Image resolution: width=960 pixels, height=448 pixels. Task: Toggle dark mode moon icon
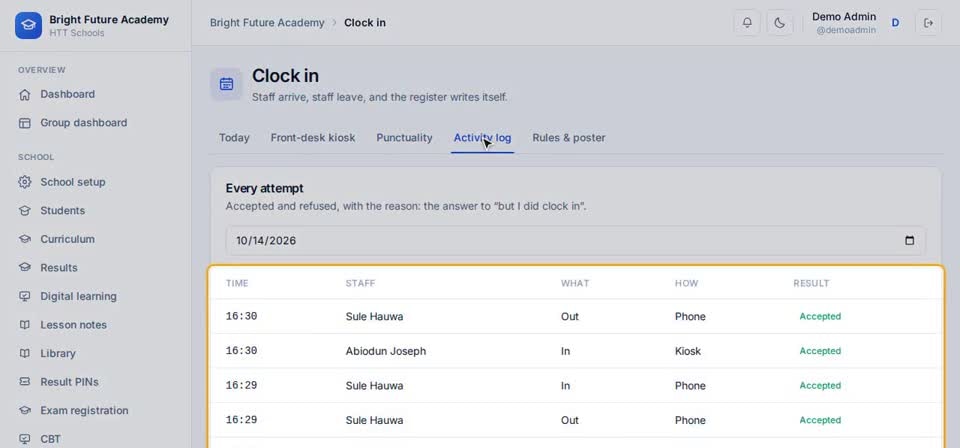point(779,23)
